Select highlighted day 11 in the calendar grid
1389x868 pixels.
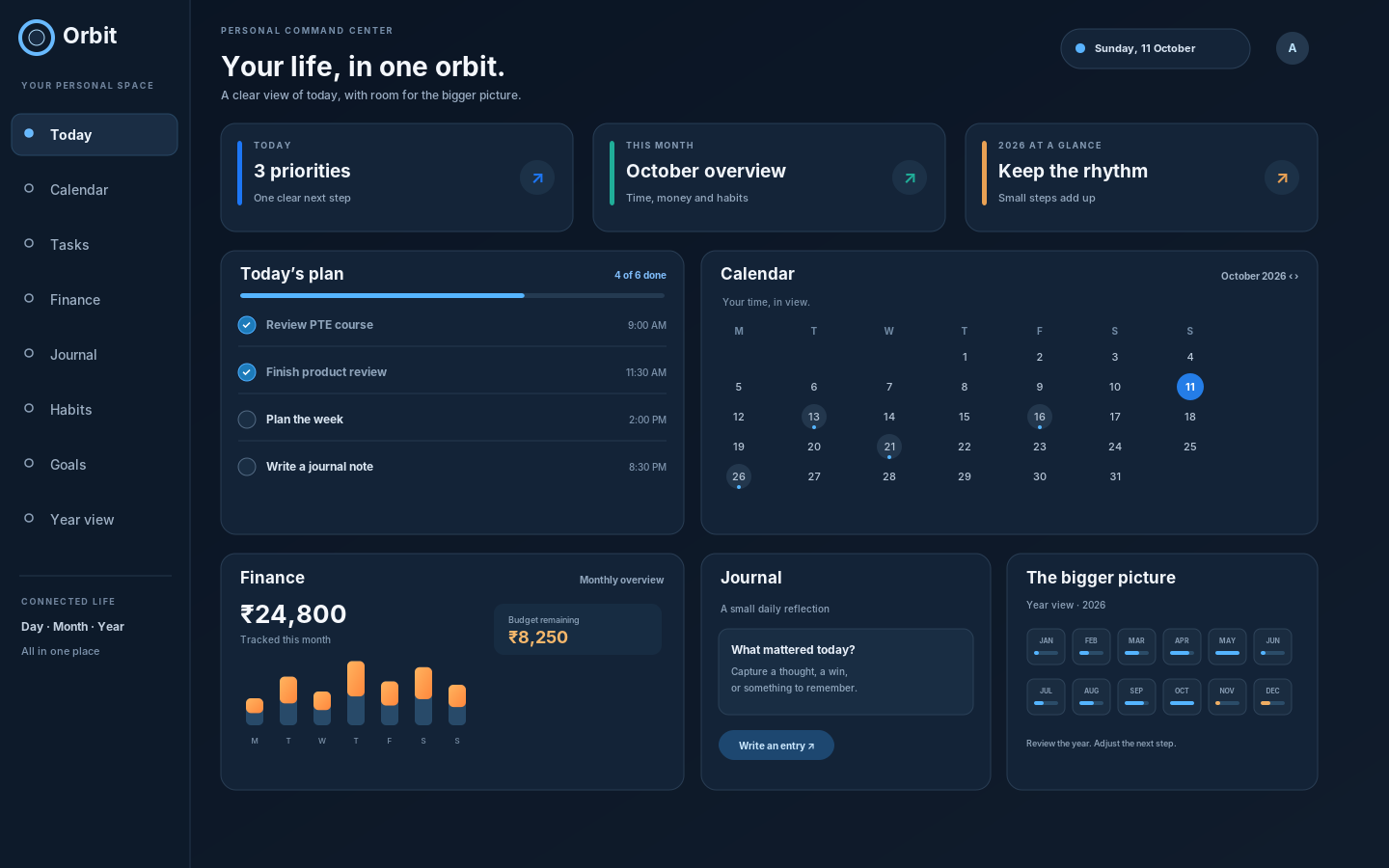point(1190,387)
